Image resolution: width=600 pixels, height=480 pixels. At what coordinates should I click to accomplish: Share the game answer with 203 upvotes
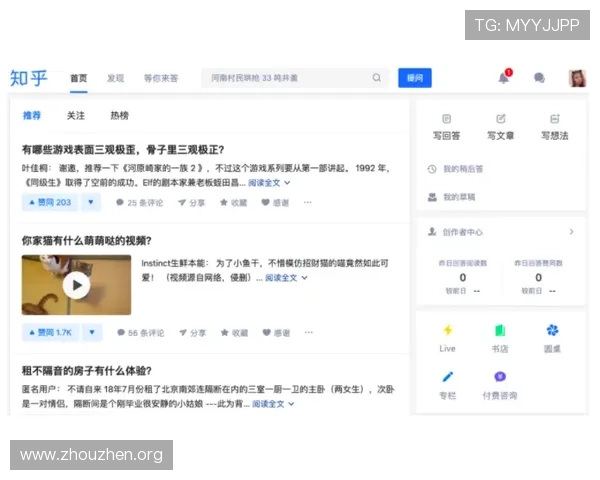(x=191, y=202)
